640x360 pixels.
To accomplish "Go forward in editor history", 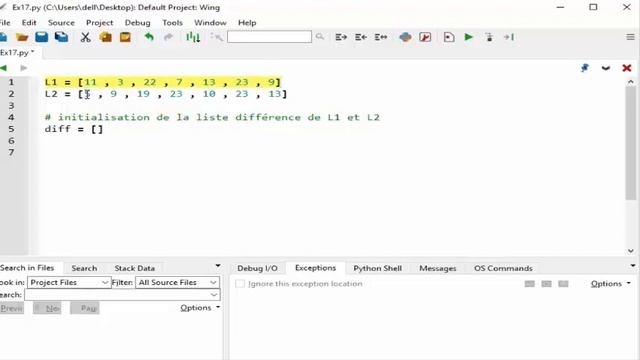I will (24, 68).
